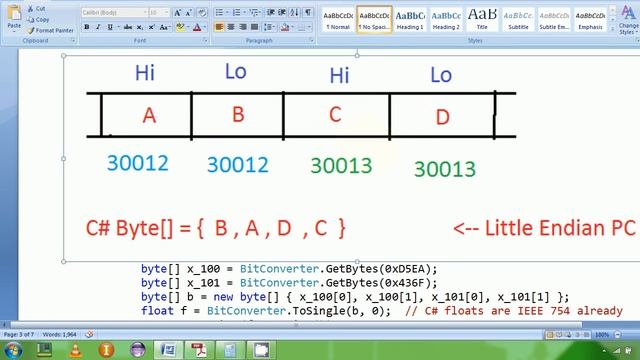Start a bulleted list
The image size is (640, 360).
tap(219, 13)
